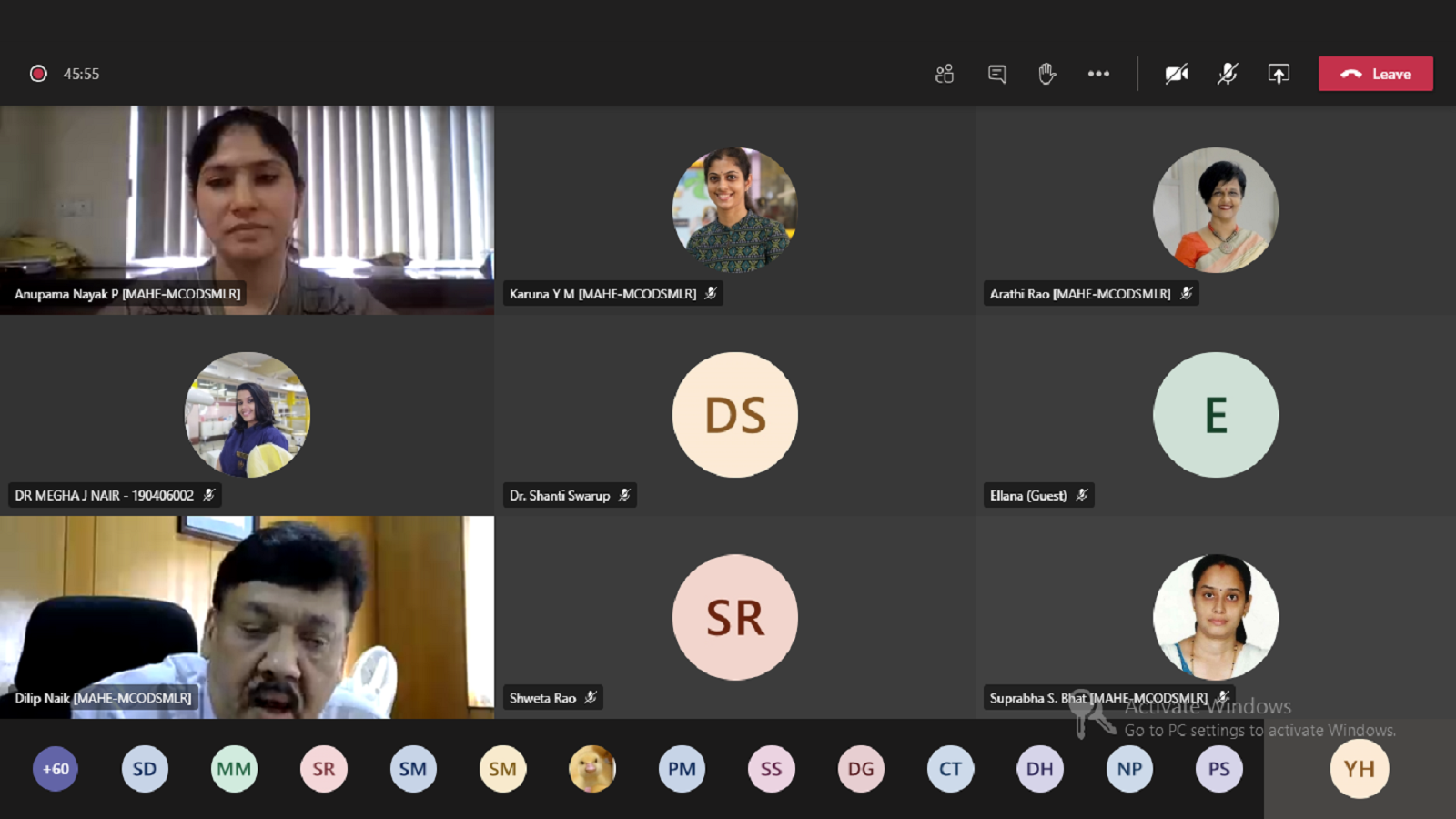This screenshot has width=1456, height=819.
Task: Select the YH participant avatar
Action: pyautogui.click(x=1359, y=769)
